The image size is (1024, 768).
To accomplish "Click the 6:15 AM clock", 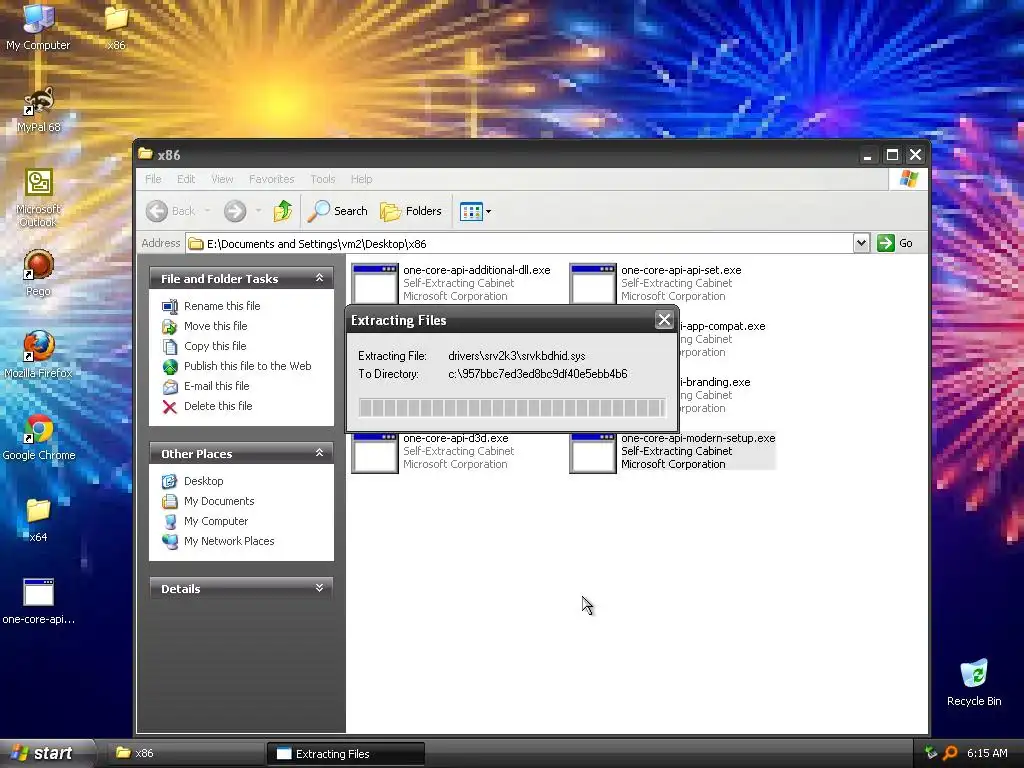I will pyautogui.click(x=987, y=753).
